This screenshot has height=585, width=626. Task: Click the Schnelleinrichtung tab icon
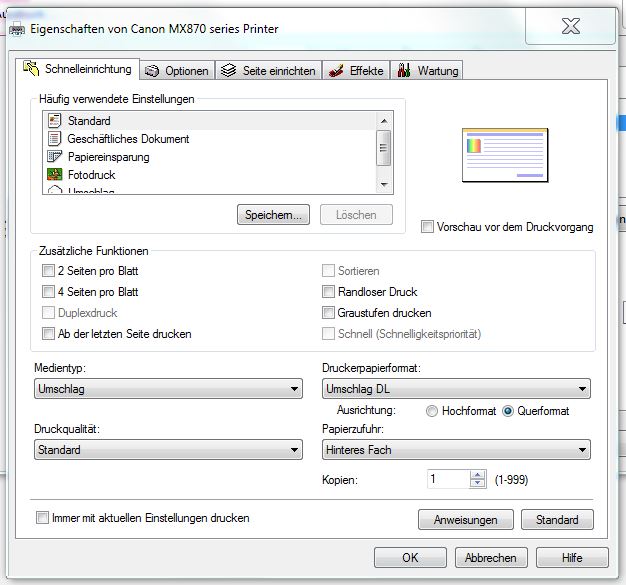[31, 68]
